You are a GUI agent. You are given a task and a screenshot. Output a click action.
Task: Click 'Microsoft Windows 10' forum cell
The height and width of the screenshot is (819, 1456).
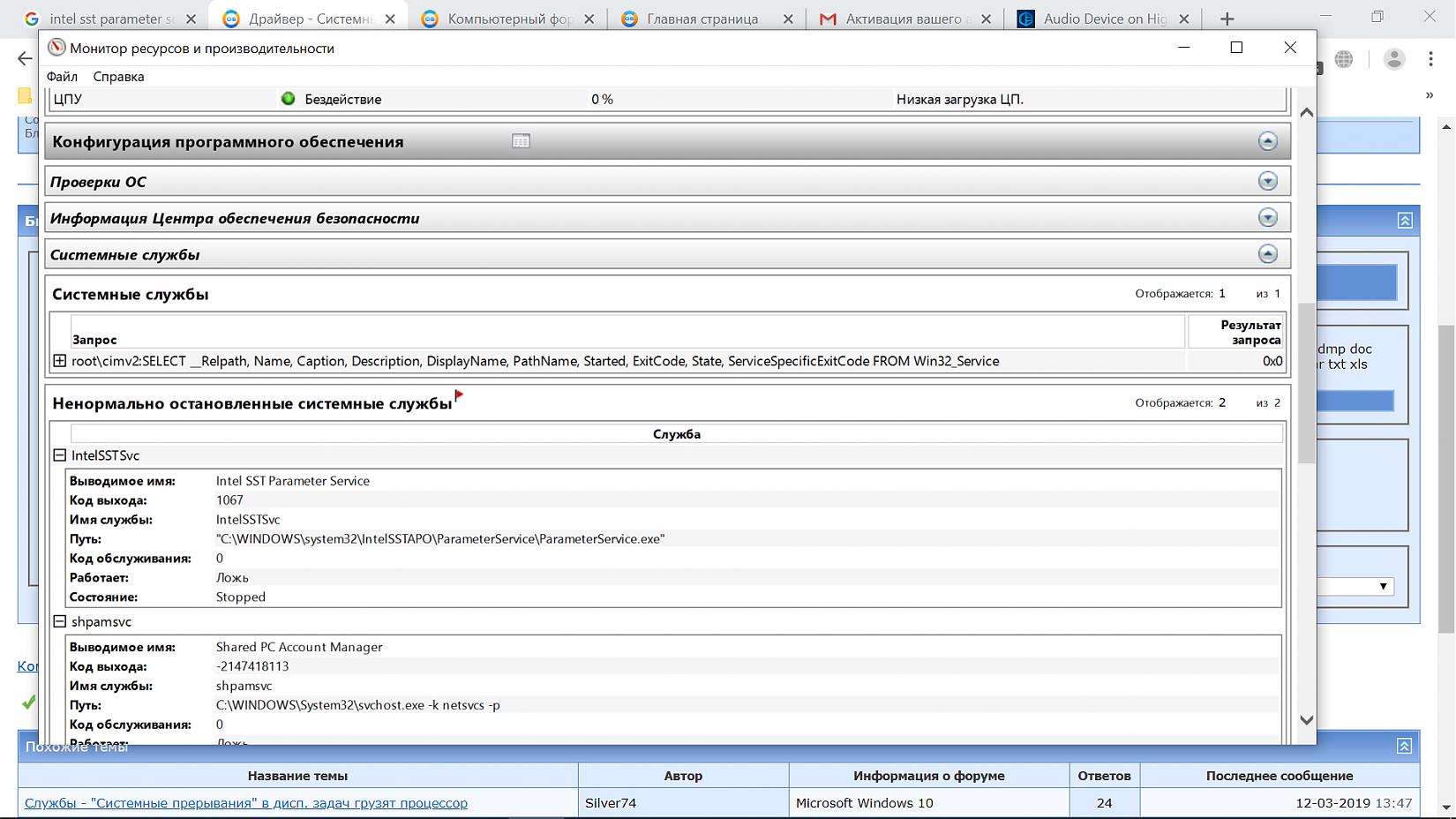click(864, 803)
